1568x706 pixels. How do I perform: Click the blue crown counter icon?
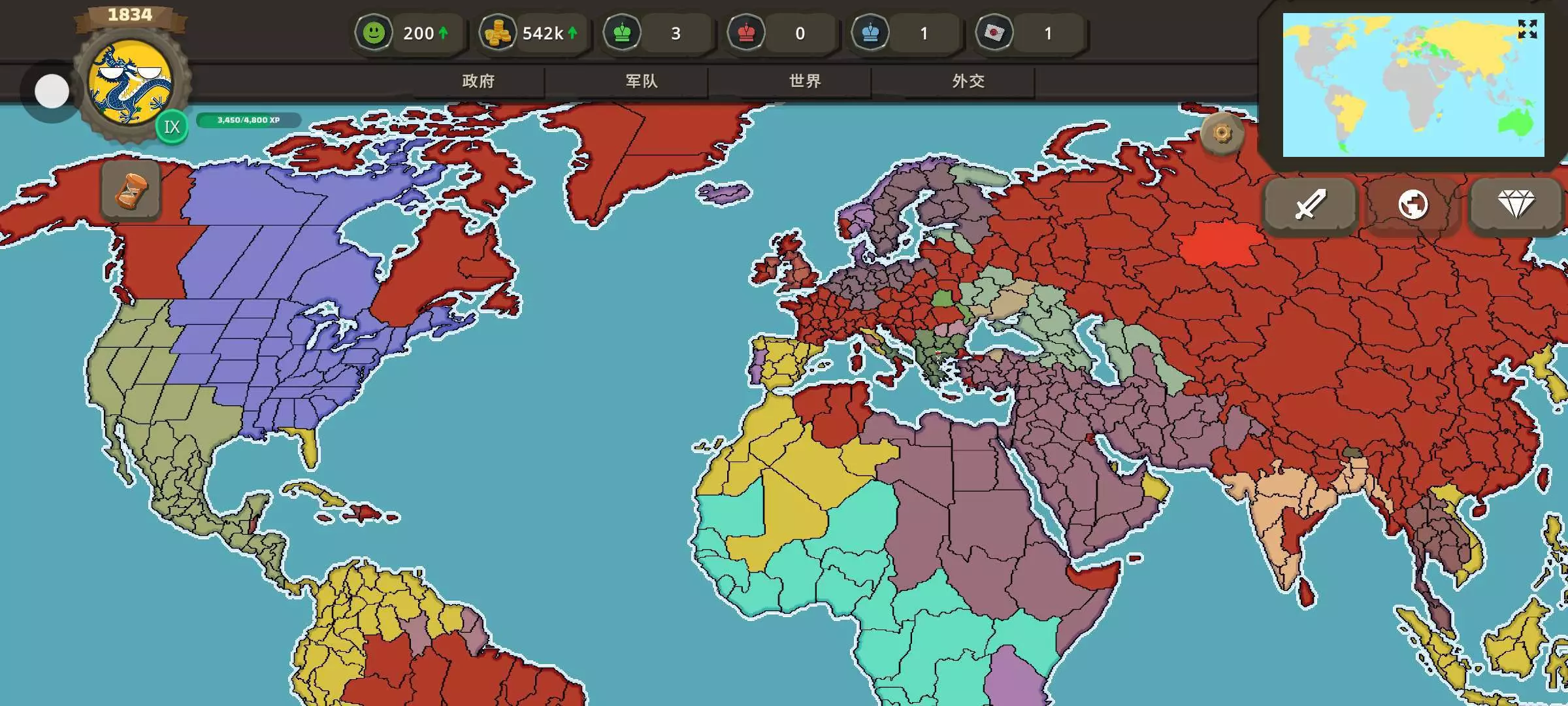point(870,33)
